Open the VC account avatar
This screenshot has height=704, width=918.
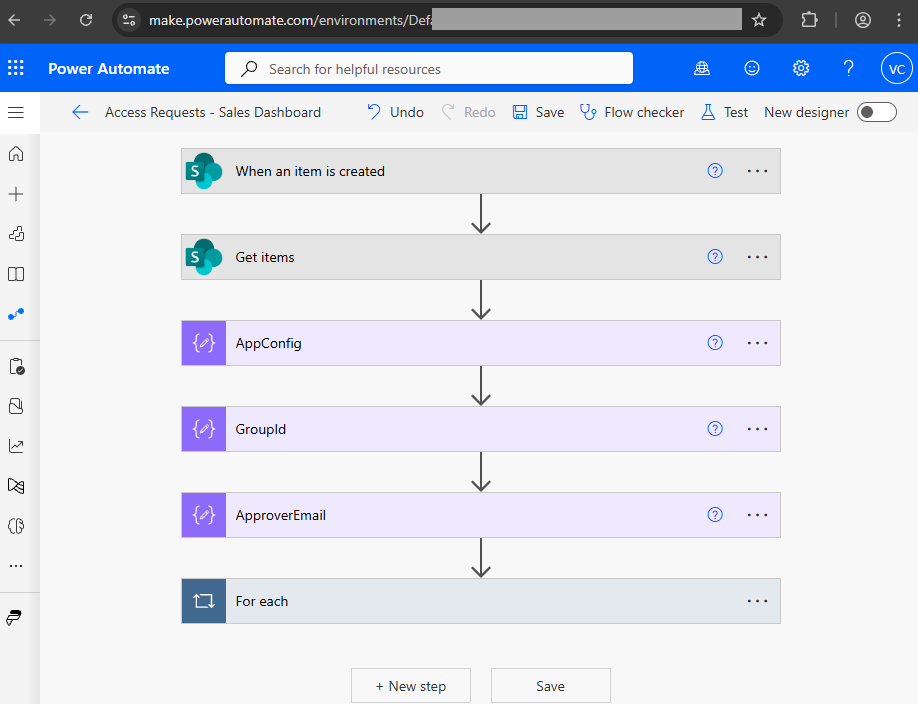(x=896, y=69)
